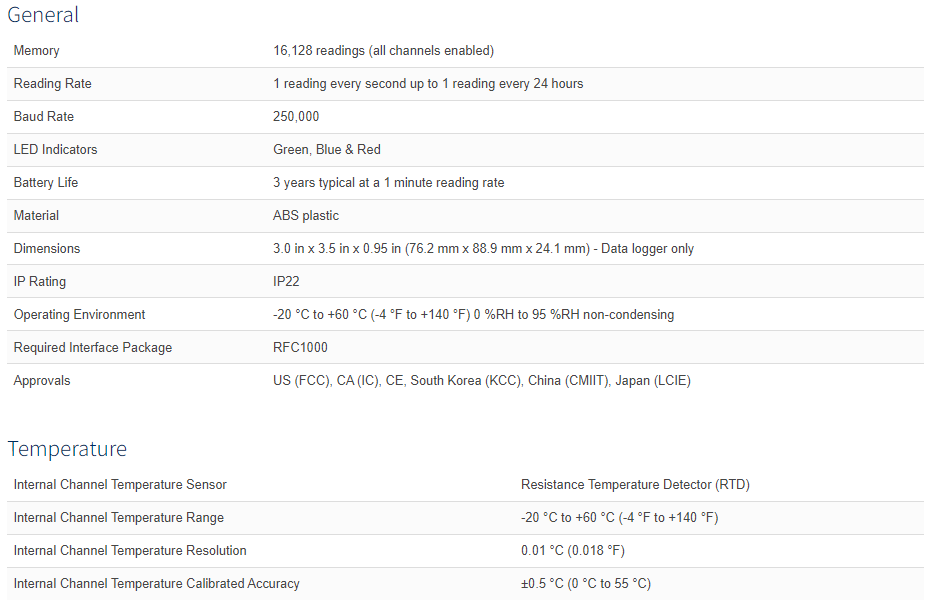The width and height of the screenshot is (931, 608).
Task: Select the IP Rating value IP22
Action: pos(286,281)
